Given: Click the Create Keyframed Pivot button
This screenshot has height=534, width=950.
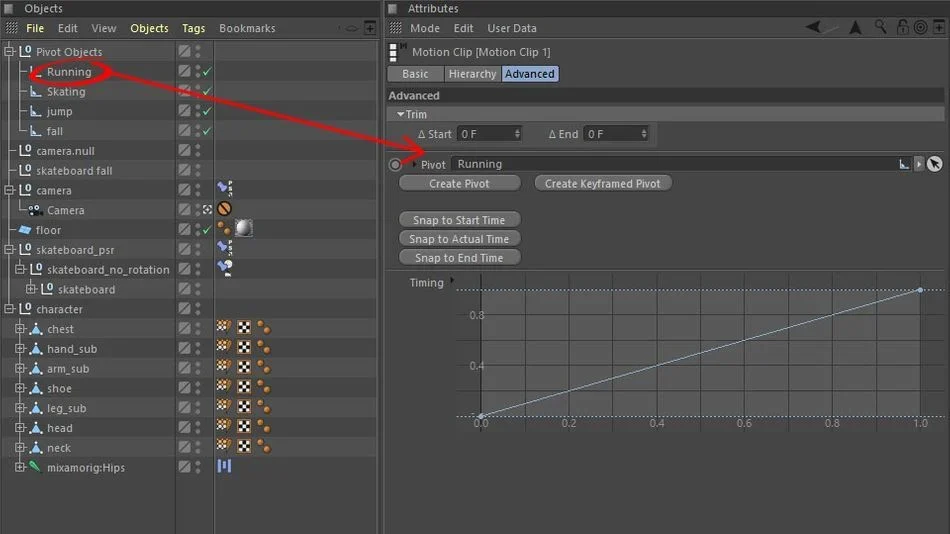Looking at the screenshot, I should click(x=602, y=183).
